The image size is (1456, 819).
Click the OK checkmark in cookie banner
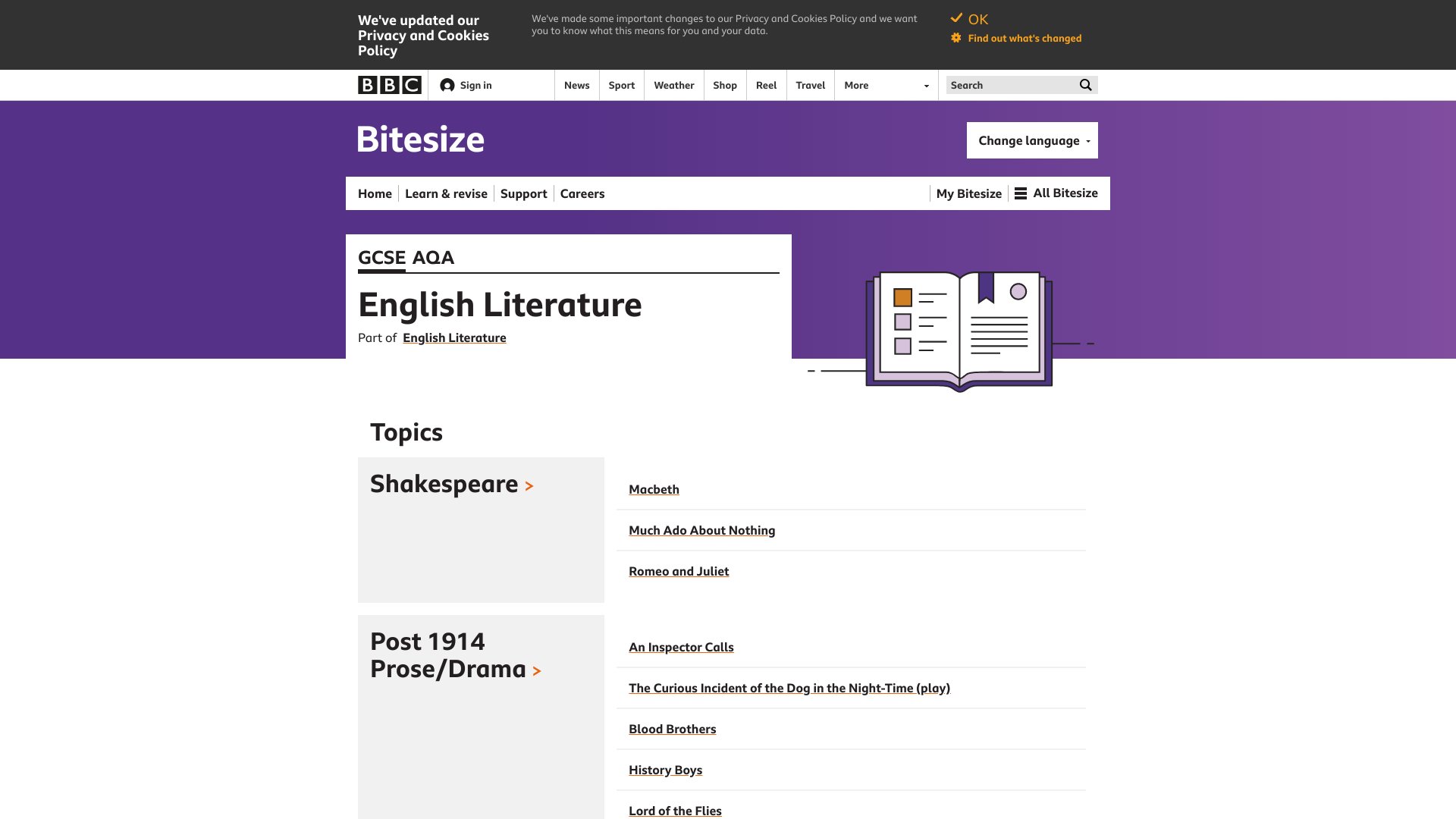[x=956, y=18]
